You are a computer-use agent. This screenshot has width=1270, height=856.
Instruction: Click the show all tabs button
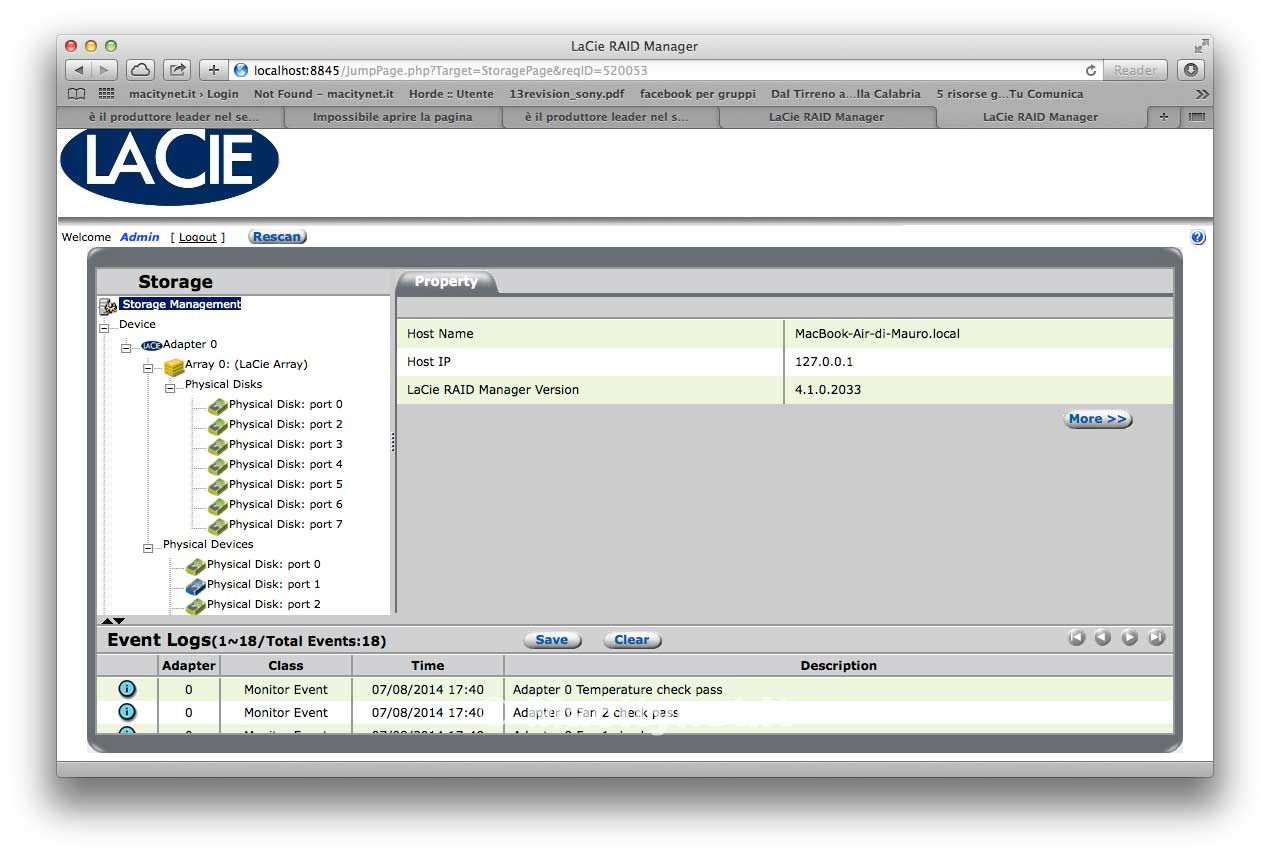(x=1196, y=117)
